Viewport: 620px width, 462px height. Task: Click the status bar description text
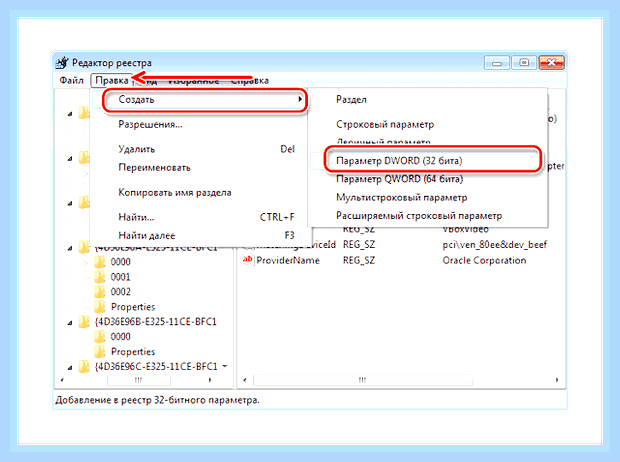(x=157, y=400)
